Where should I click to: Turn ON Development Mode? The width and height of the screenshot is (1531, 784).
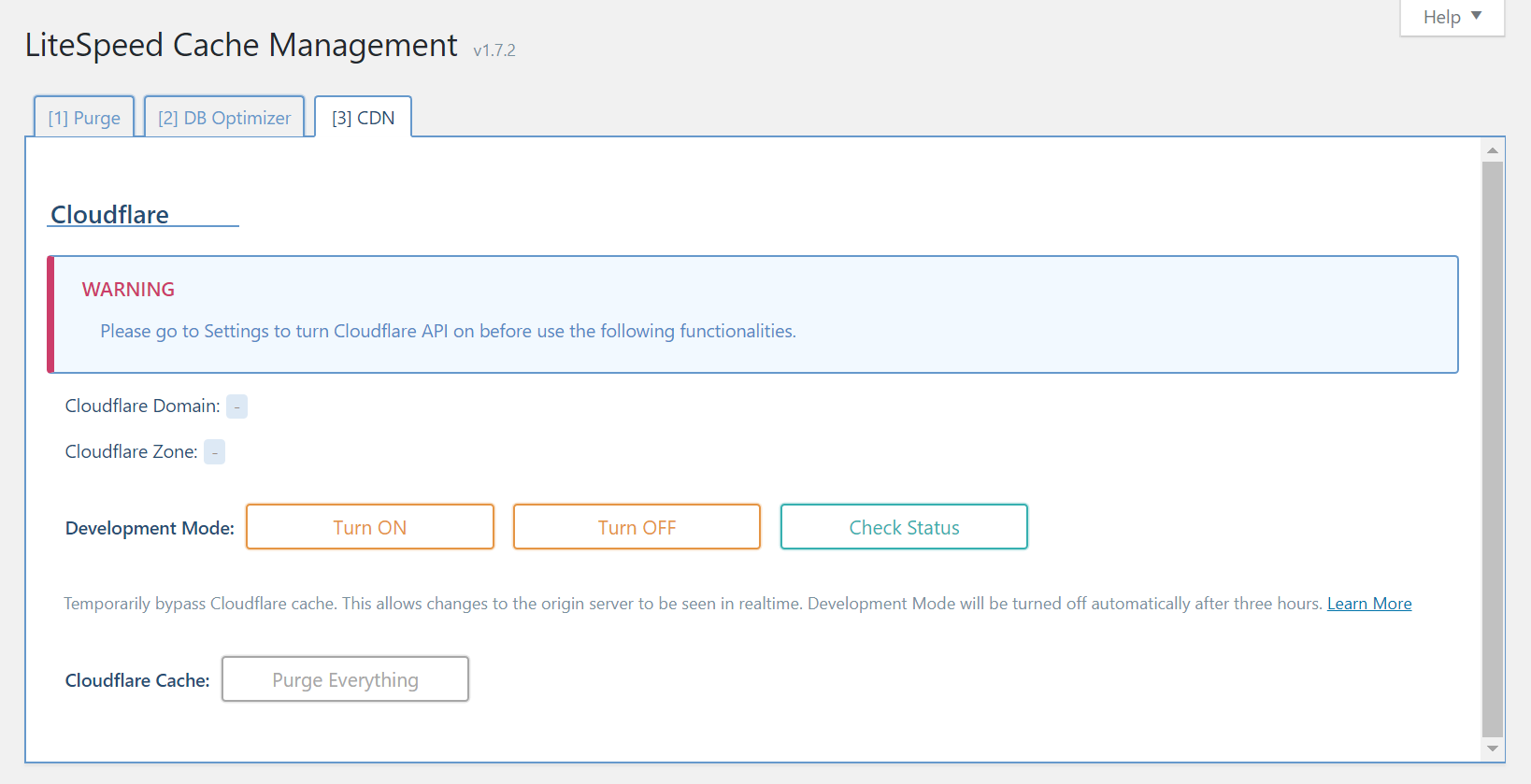[x=370, y=527]
